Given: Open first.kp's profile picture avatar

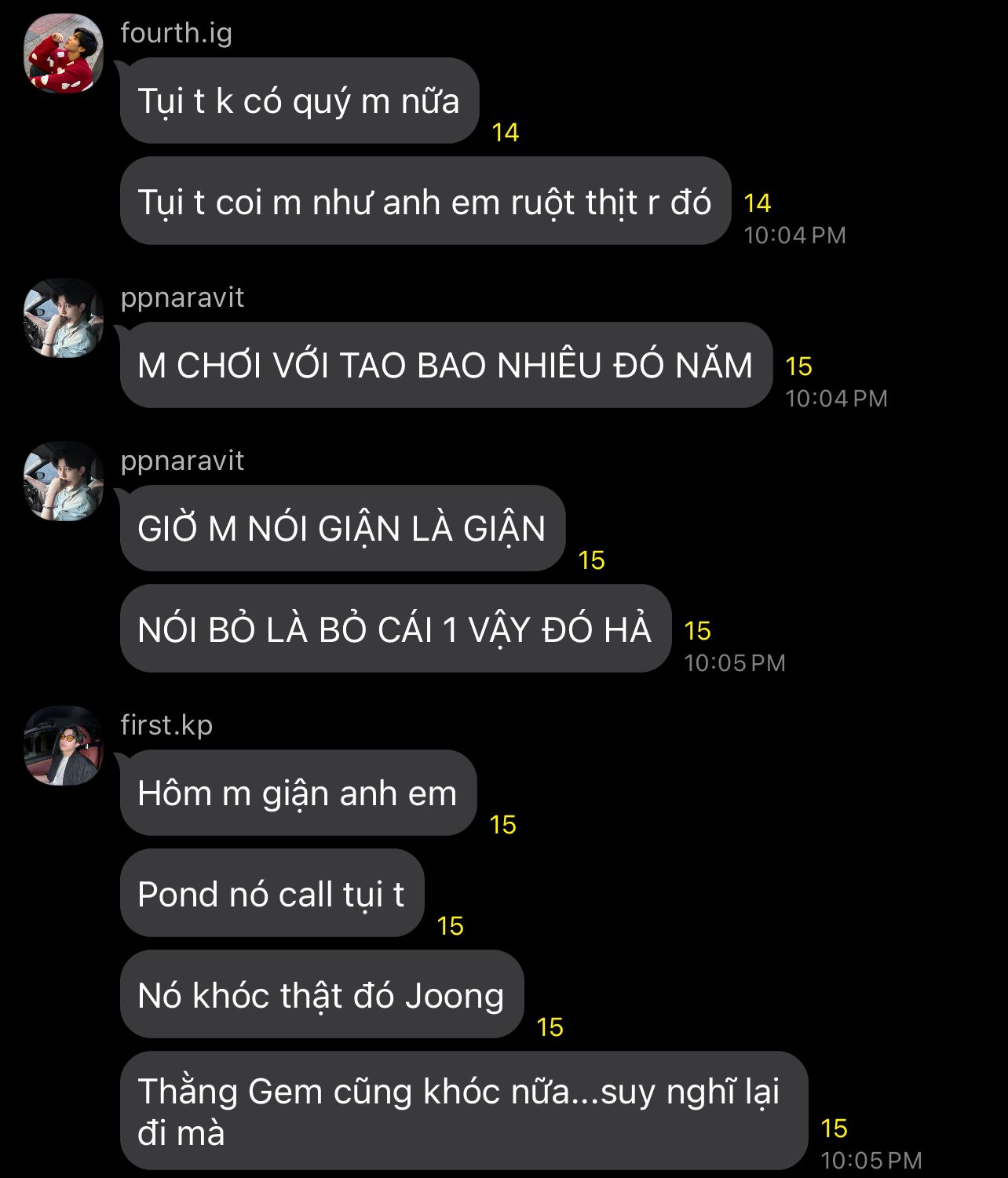Looking at the screenshot, I should point(64,746).
